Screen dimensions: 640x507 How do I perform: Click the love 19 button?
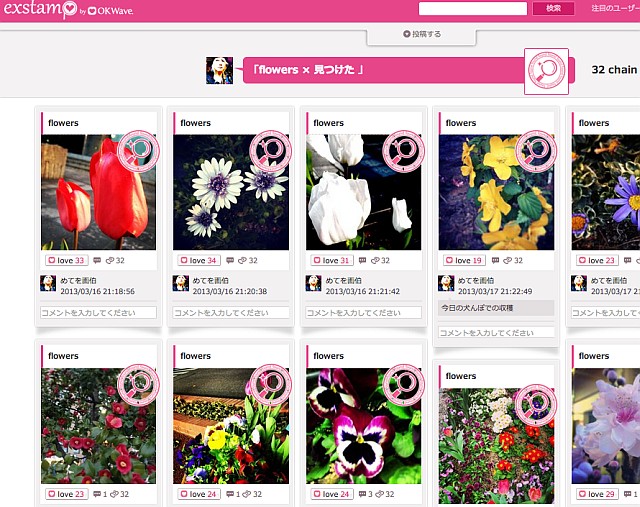click(464, 260)
